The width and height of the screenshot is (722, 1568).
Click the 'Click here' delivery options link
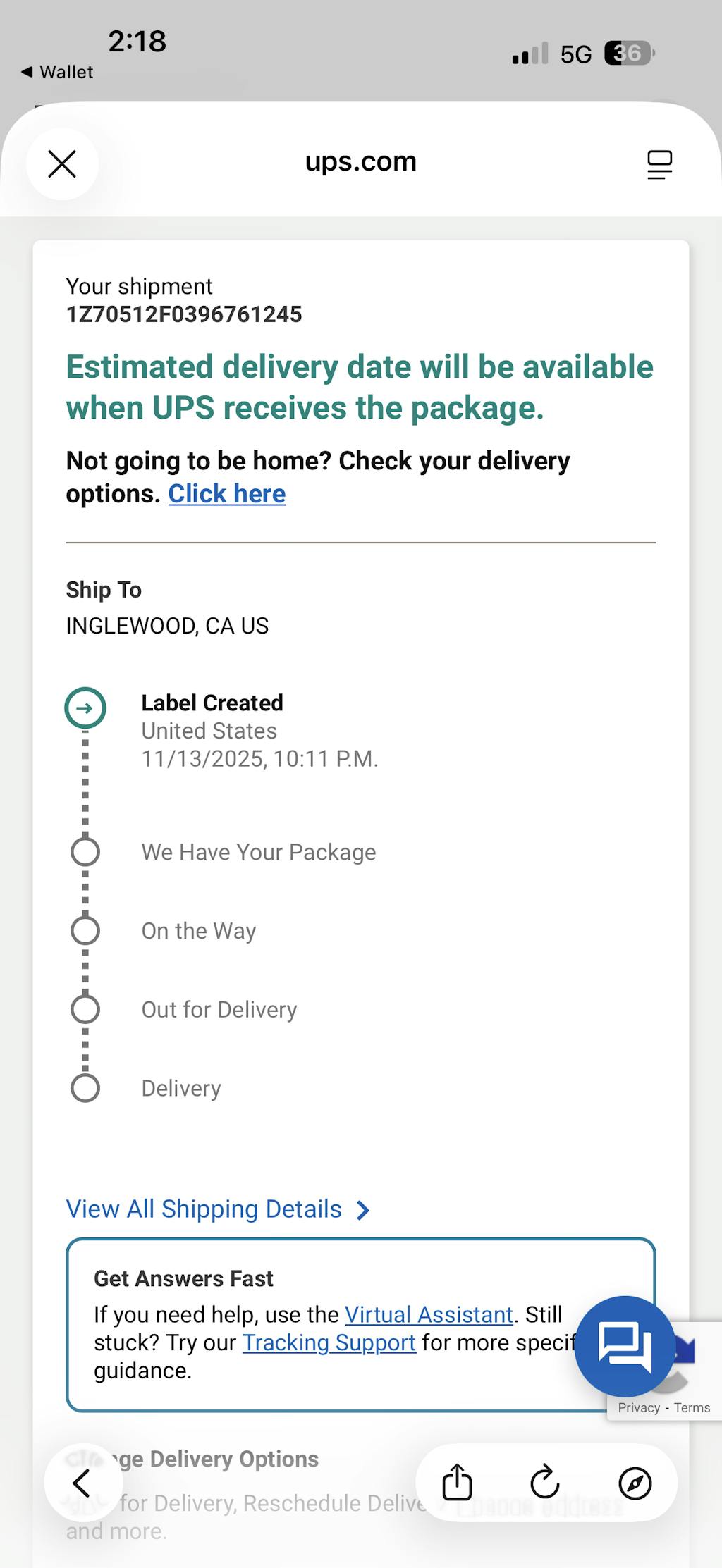226,494
